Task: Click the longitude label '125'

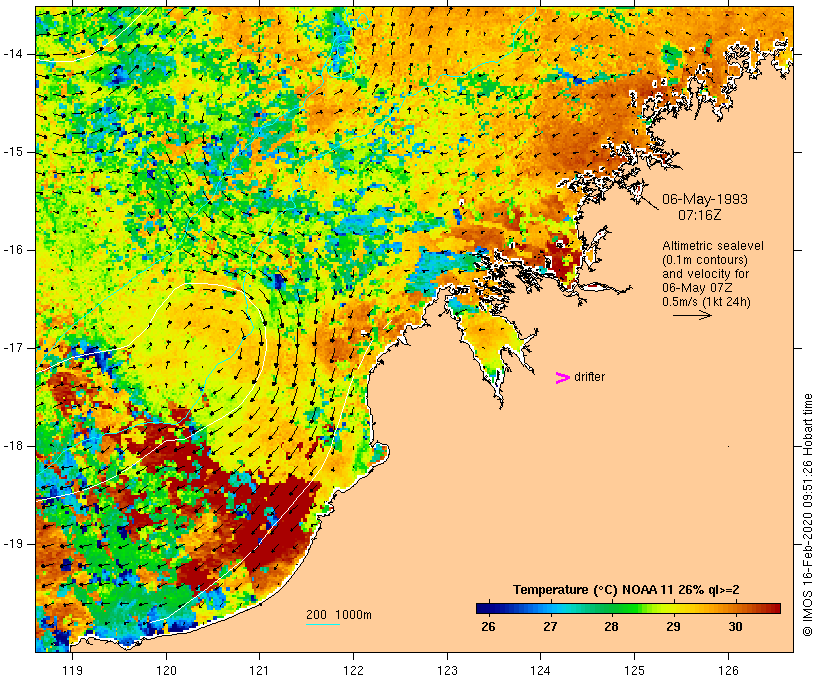Action: coord(635,671)
